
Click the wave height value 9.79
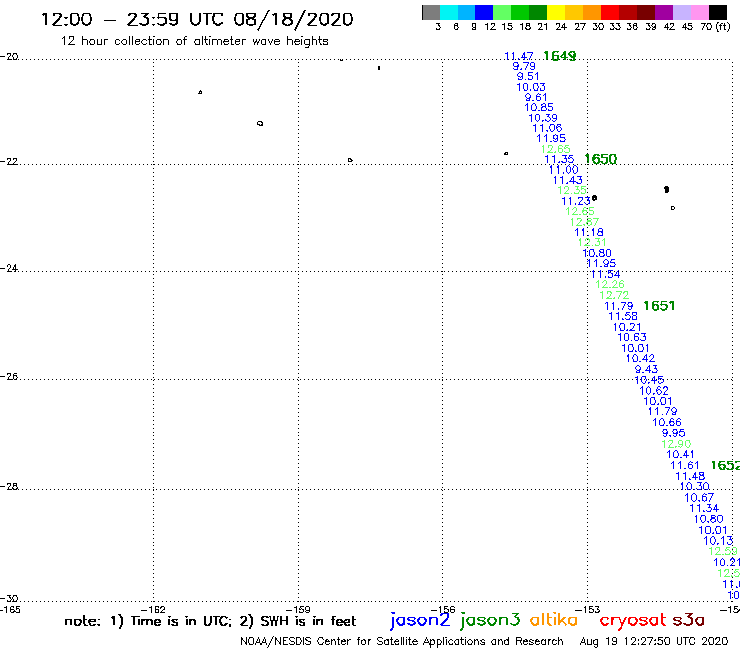(524, 66)
